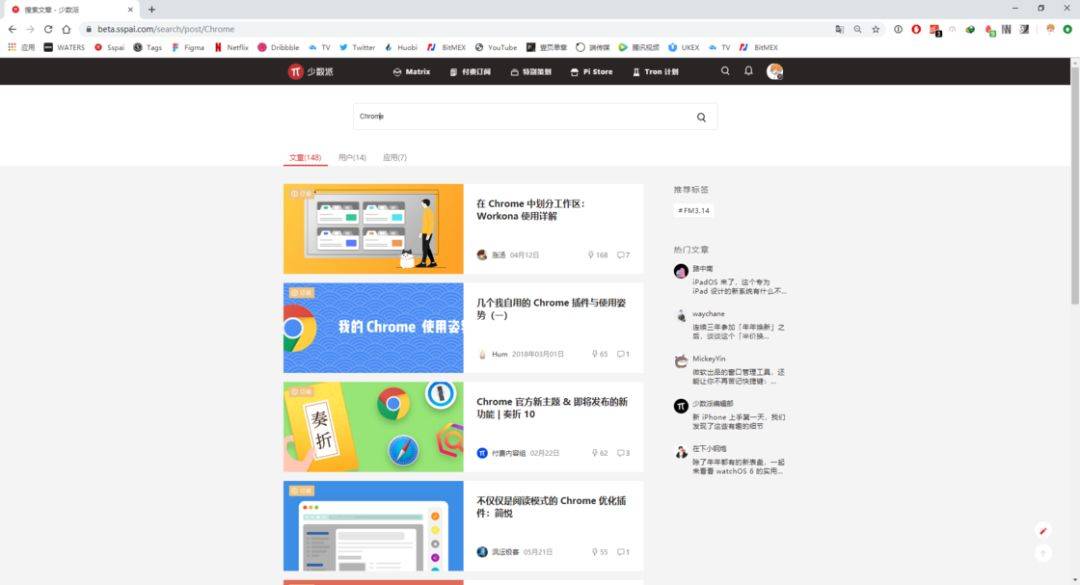Open the hot article by MickeyYin

click(x=738, y=376)
